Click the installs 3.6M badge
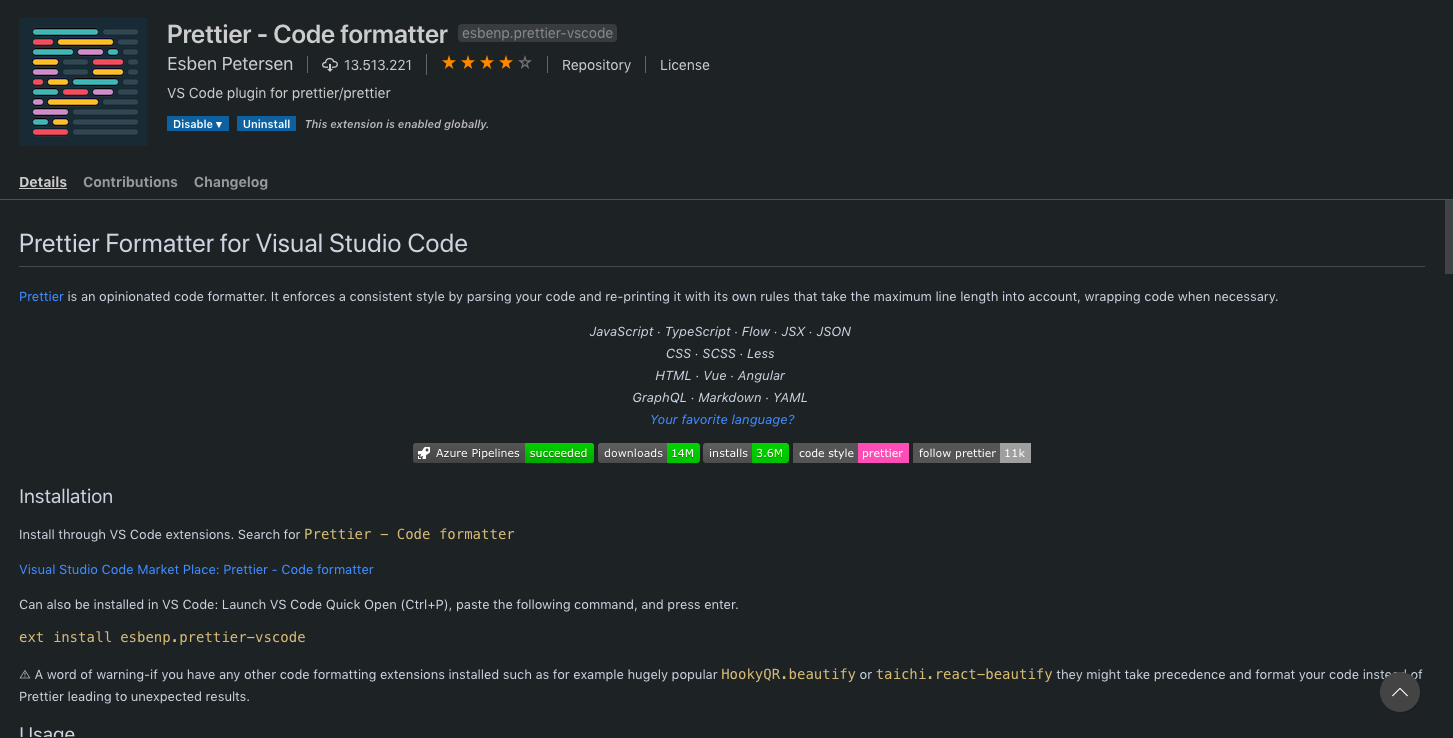 746,453
